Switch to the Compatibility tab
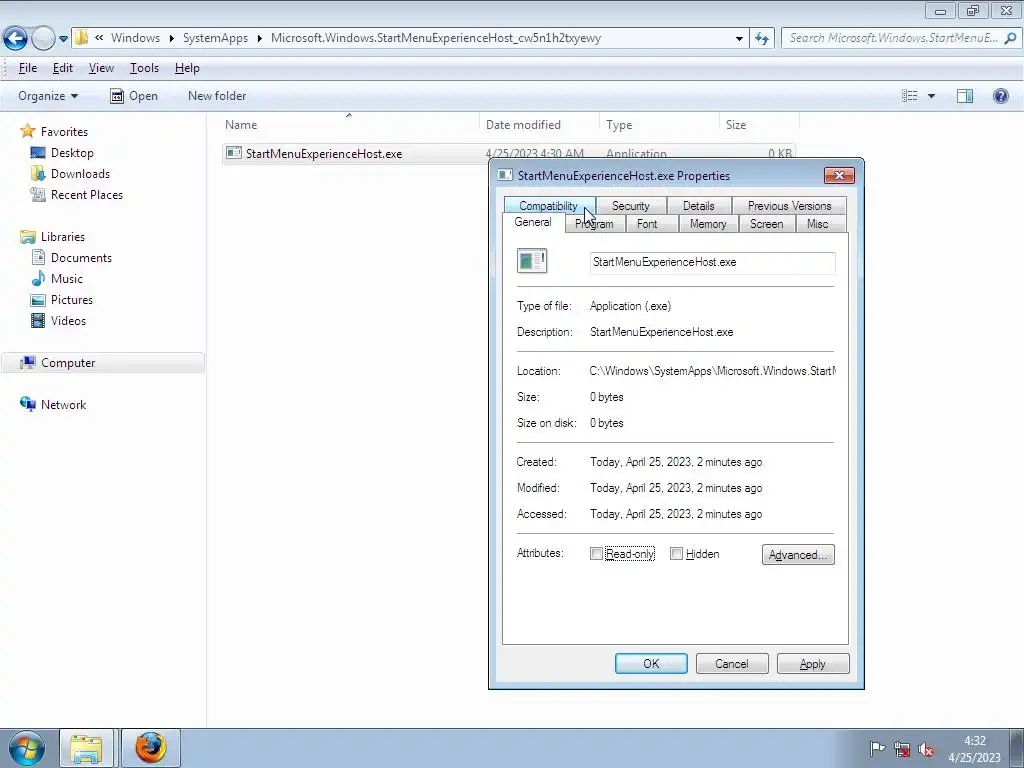 point(549,206)
